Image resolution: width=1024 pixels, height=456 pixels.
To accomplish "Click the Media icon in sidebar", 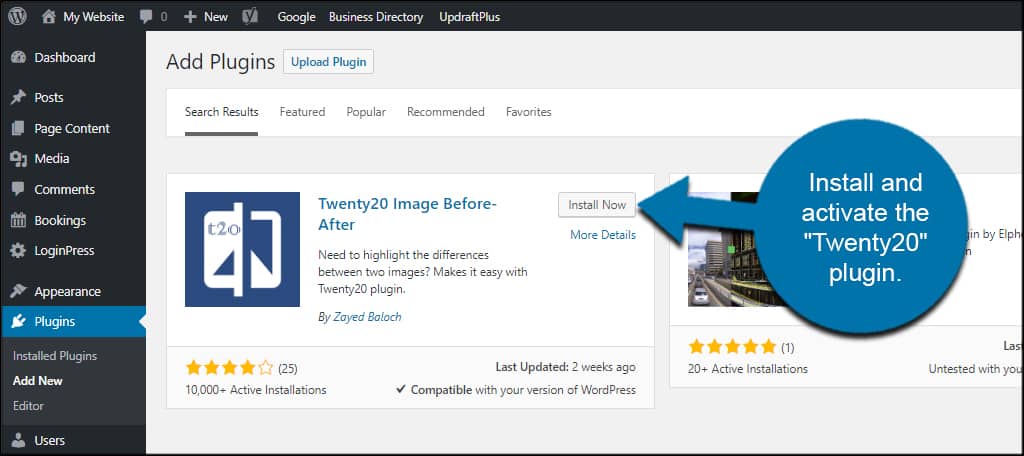I will 17,159.
